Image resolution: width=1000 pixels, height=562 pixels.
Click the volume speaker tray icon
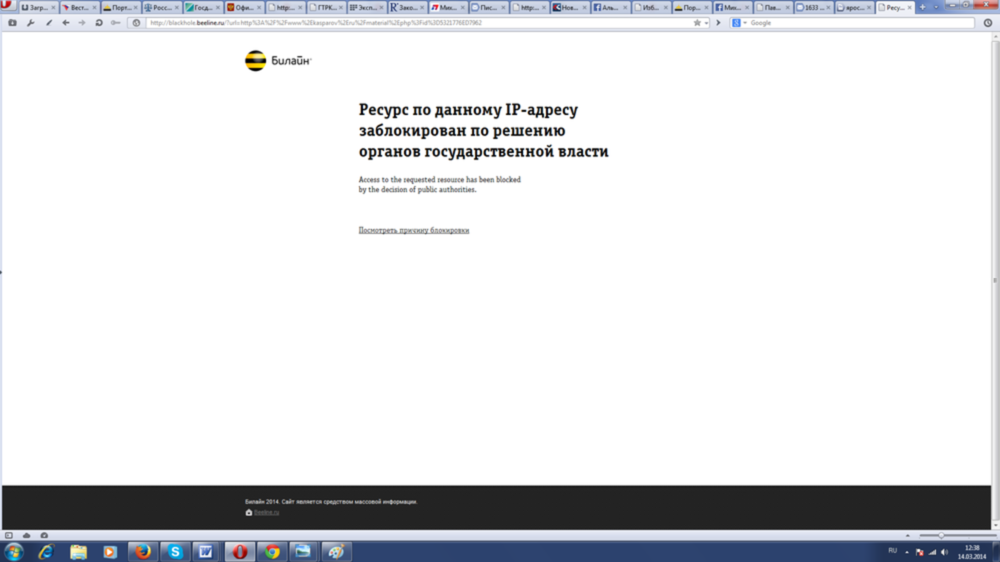pyautogui.click(x=945, y=552)
